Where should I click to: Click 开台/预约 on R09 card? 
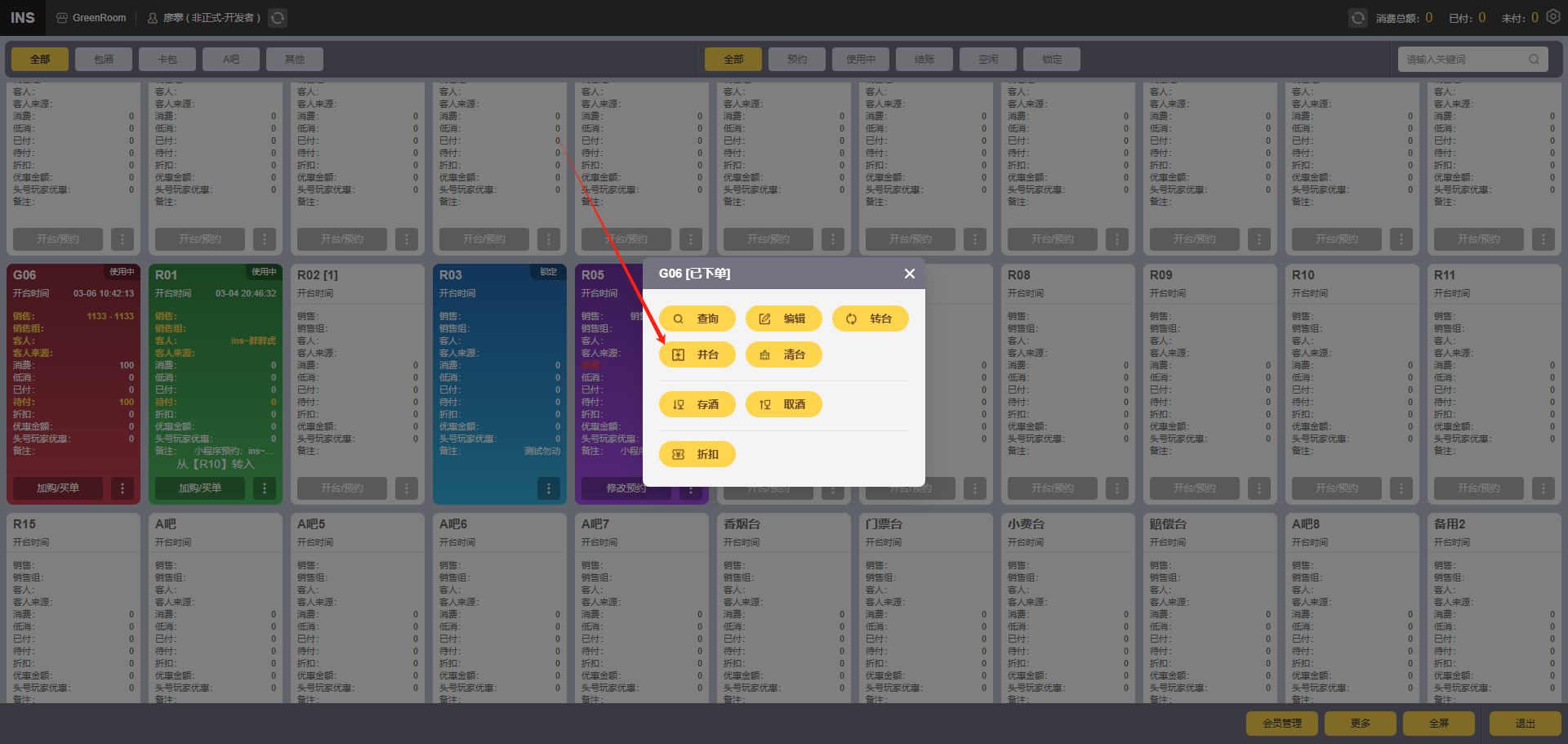point(1195,488)
